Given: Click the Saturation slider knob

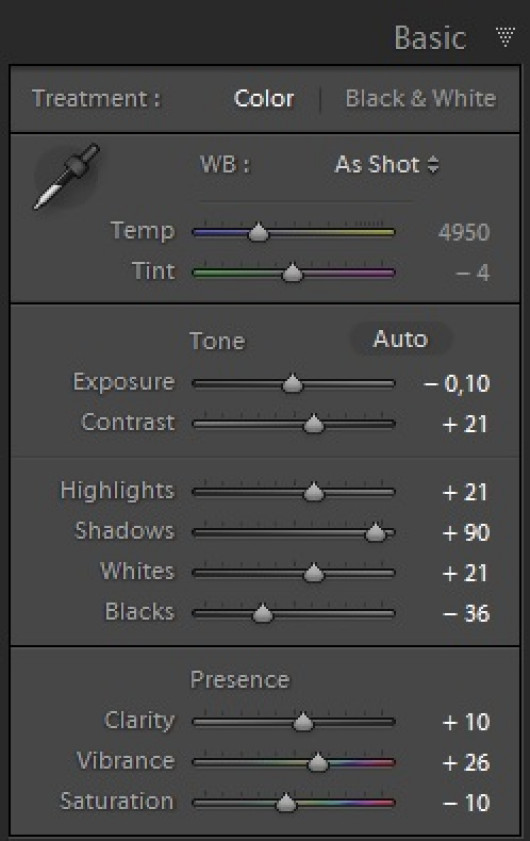Looking at the screenshot, I should [285, 802].
